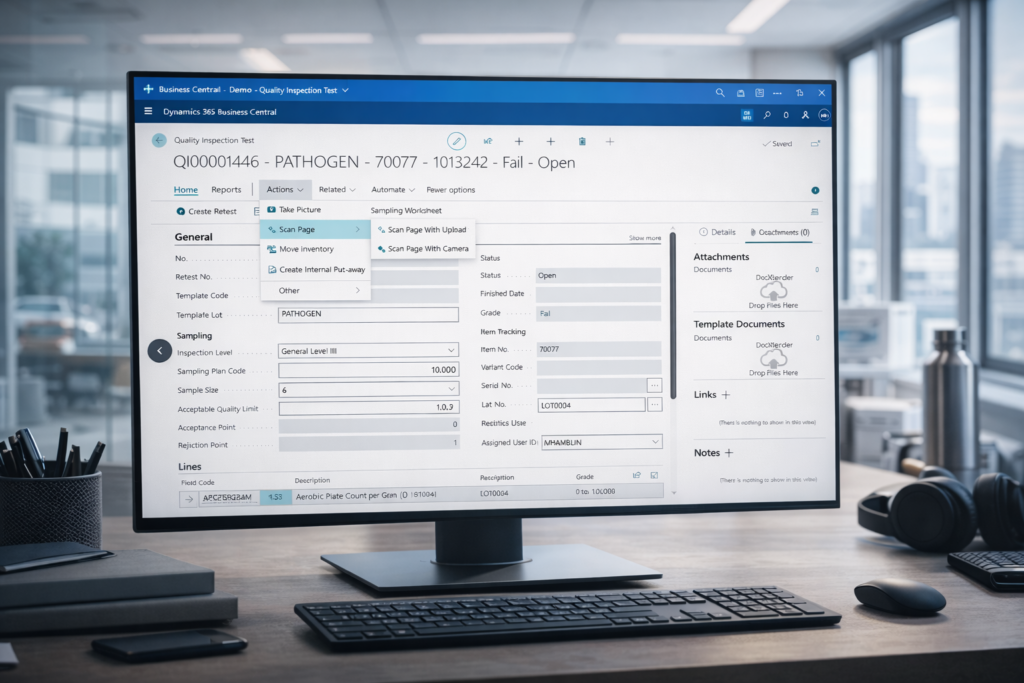Click the Show more link in General section
The height and width of the screenshot is (683, 1024).
pyautogui.click(x=645, y=238)
